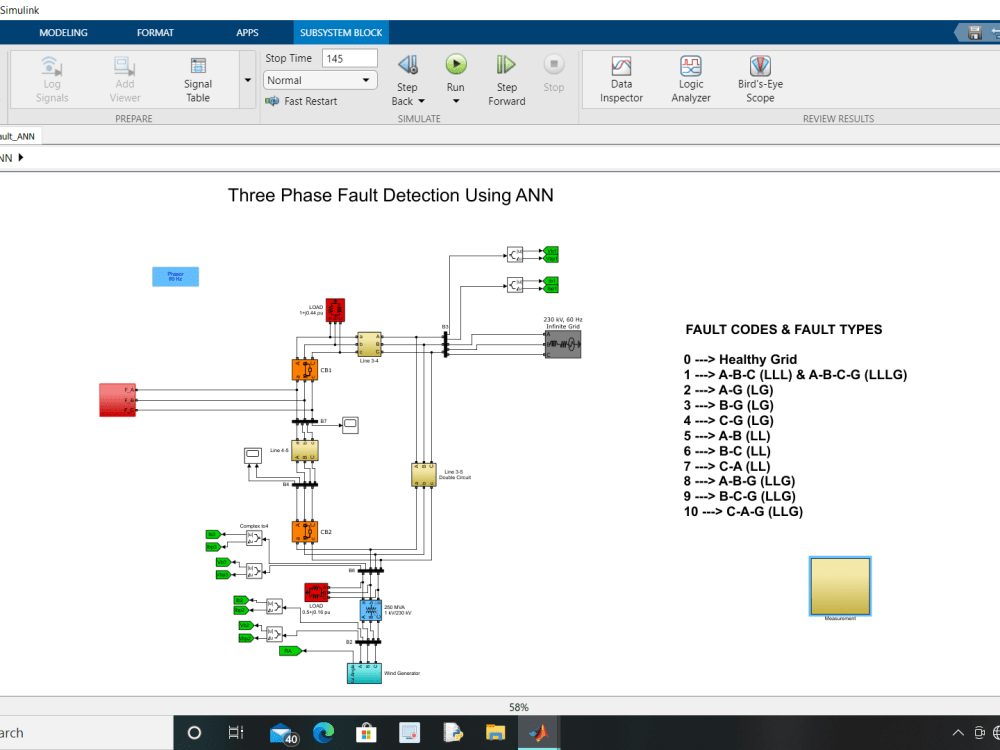Select the Line 3-5 Double Circuit block
Image resolution: width=1000 pixels, height=750 pixels.
[x=423, y=475]
